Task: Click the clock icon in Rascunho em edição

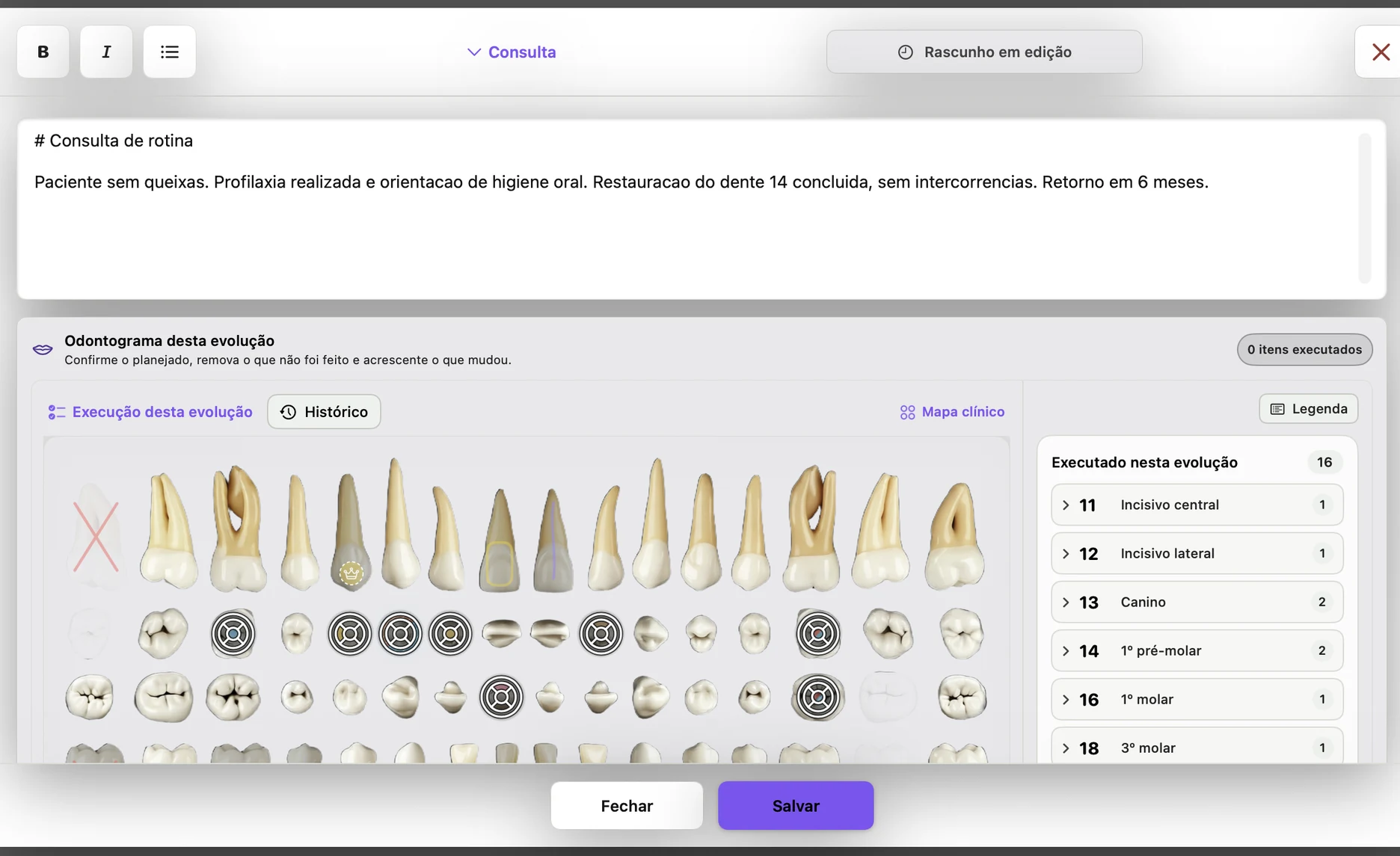Action: (x=906, y=52)
